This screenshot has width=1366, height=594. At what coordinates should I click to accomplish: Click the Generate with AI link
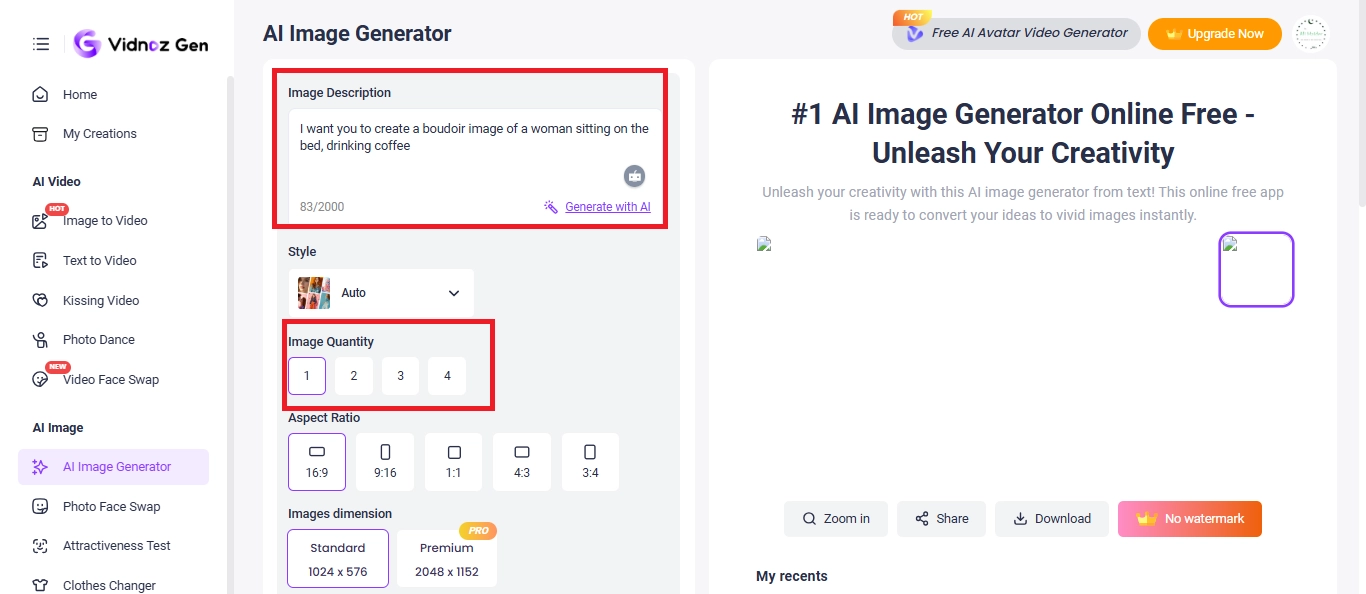pos(606,206)
